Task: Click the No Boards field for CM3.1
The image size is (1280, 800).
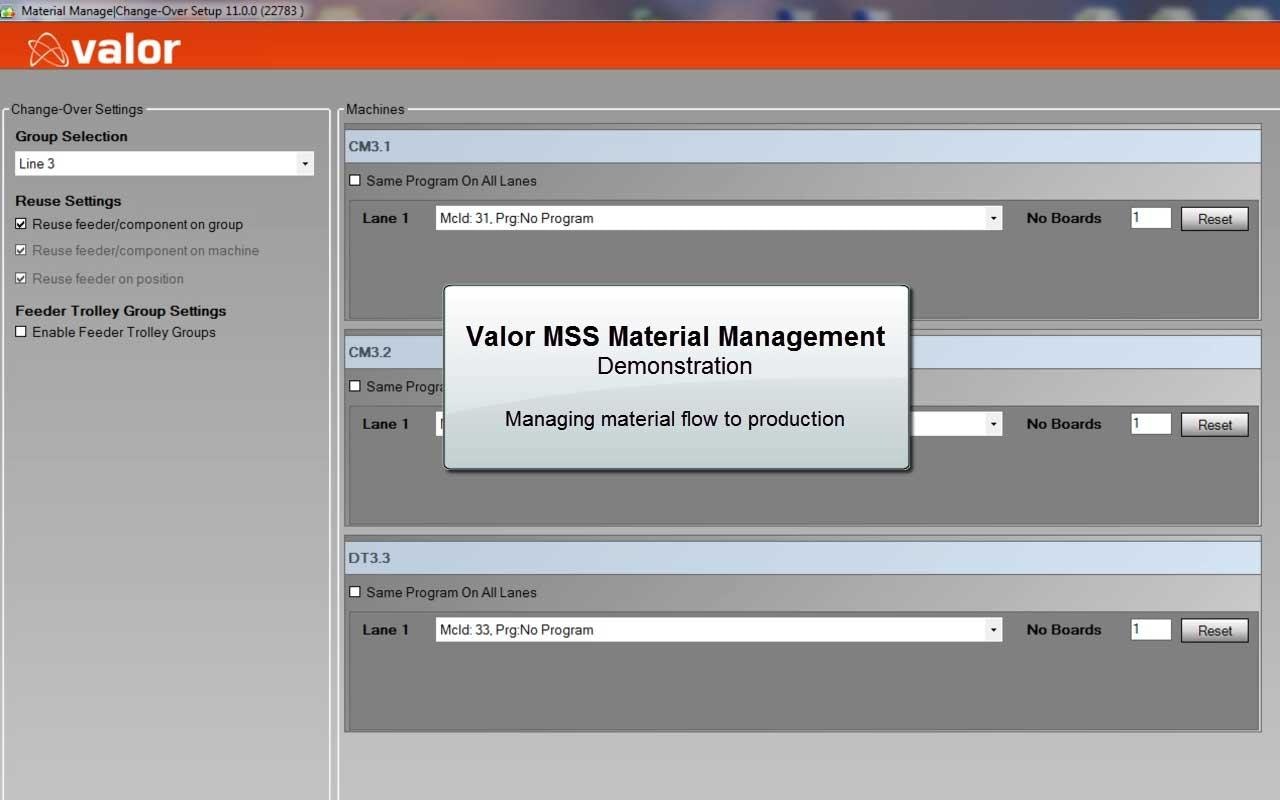Action: 1151,217
